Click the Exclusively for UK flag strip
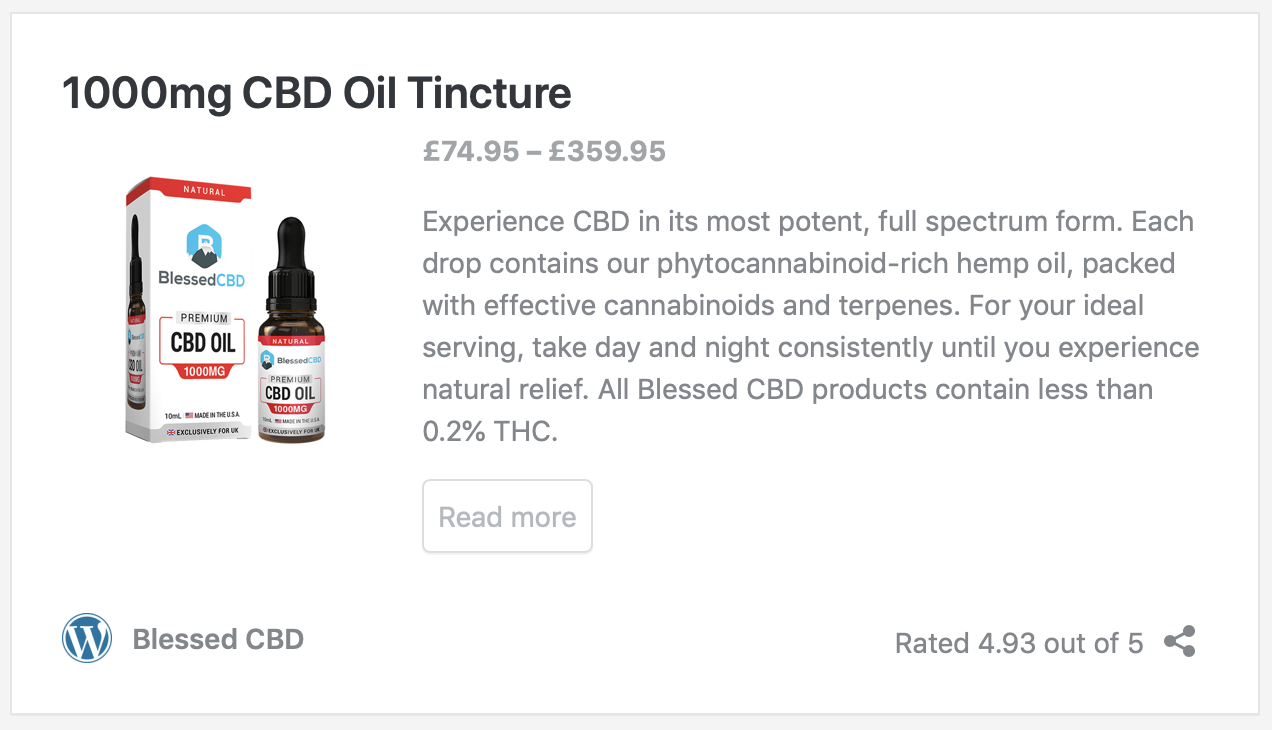Viewport: 1272px width, 730px height. point(202,431)
